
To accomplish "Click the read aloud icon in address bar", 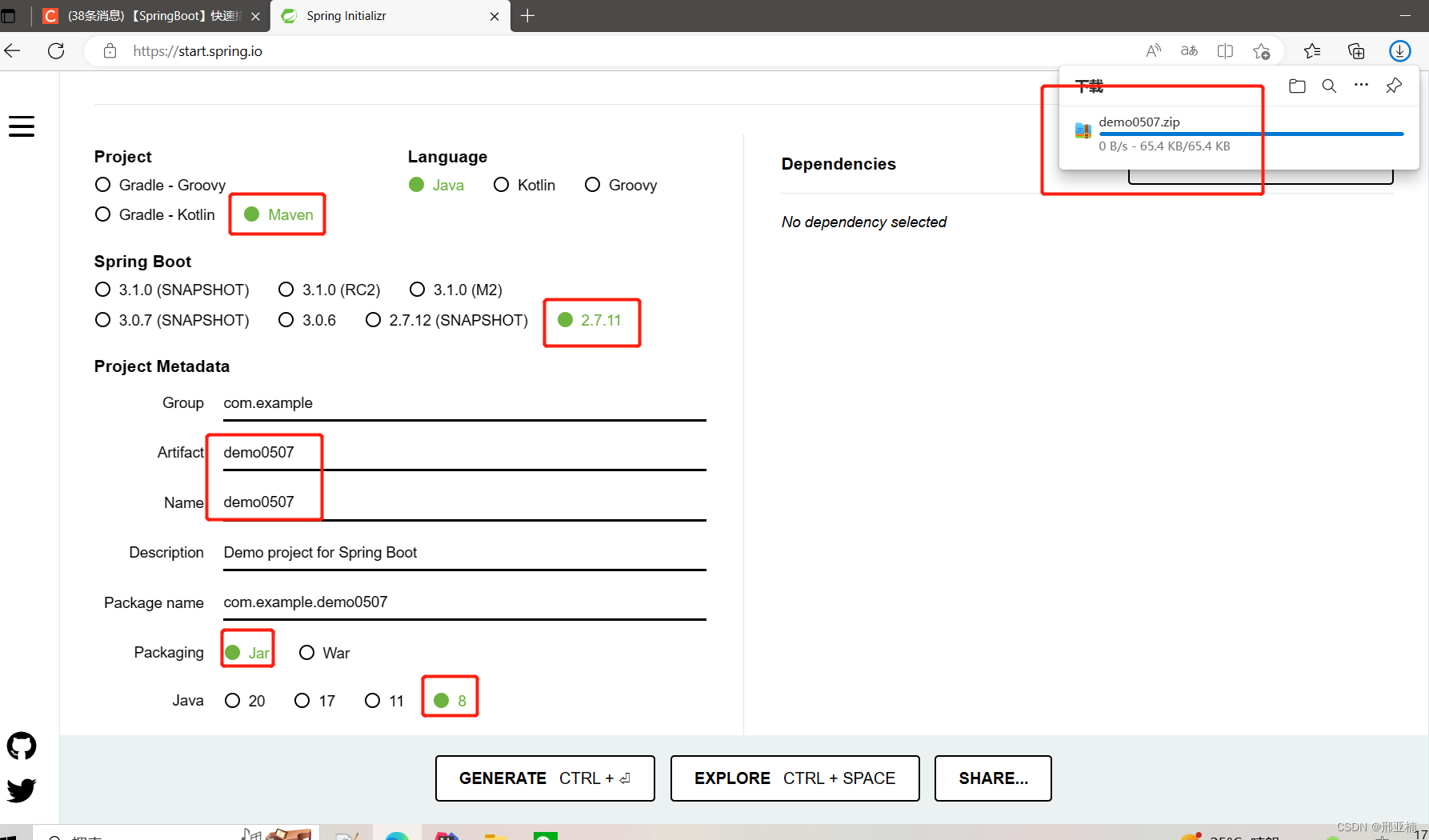I will pyautogui.click(x=1153, y=51).
